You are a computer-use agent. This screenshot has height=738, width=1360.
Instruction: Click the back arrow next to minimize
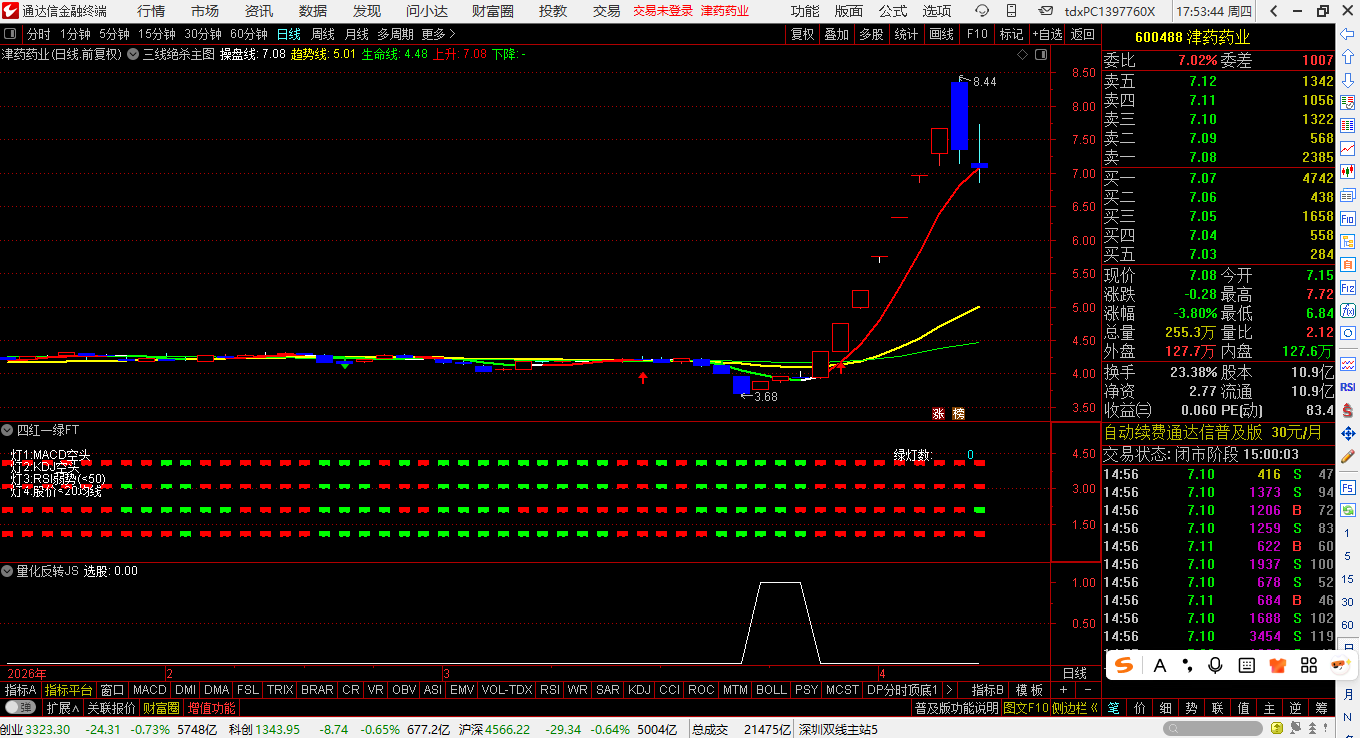[x=1273, y=11]
